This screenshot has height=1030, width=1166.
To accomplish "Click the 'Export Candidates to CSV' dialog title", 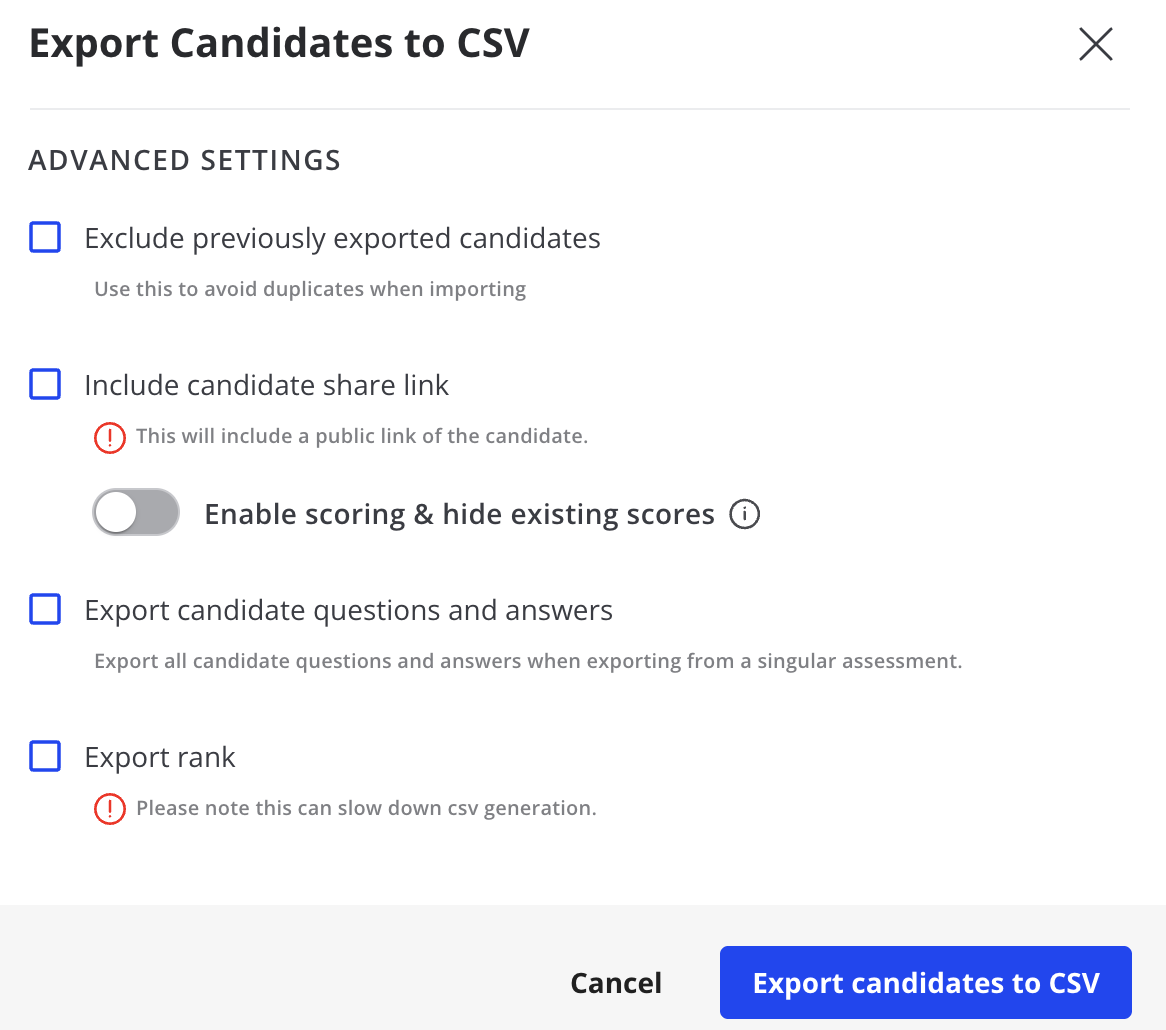I will (279, 44).
